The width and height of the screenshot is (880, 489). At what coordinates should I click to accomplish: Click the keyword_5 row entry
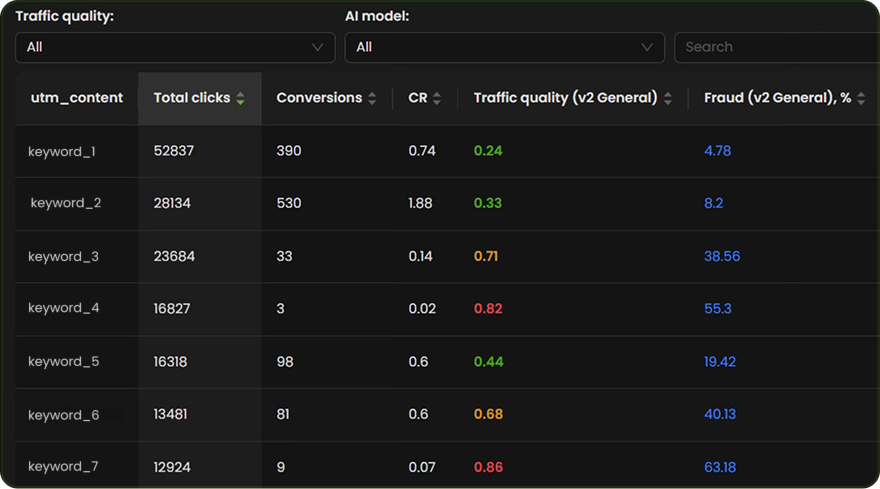[x=63, y=362]
